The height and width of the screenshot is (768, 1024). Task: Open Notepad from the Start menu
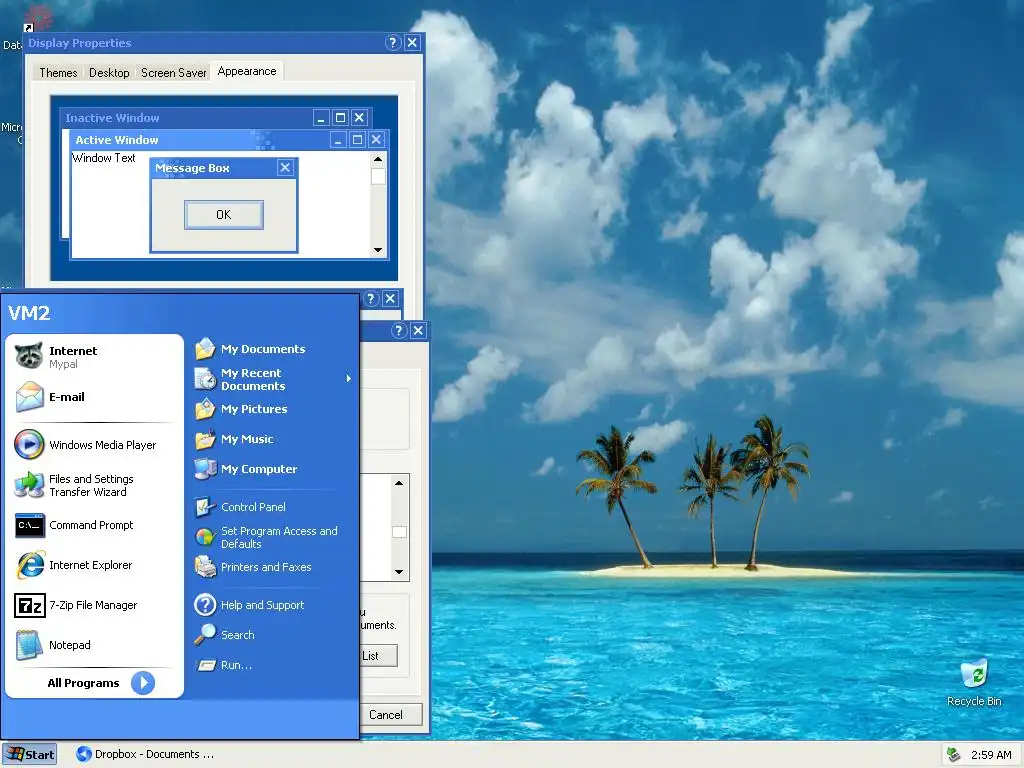[x=93, y=645]
